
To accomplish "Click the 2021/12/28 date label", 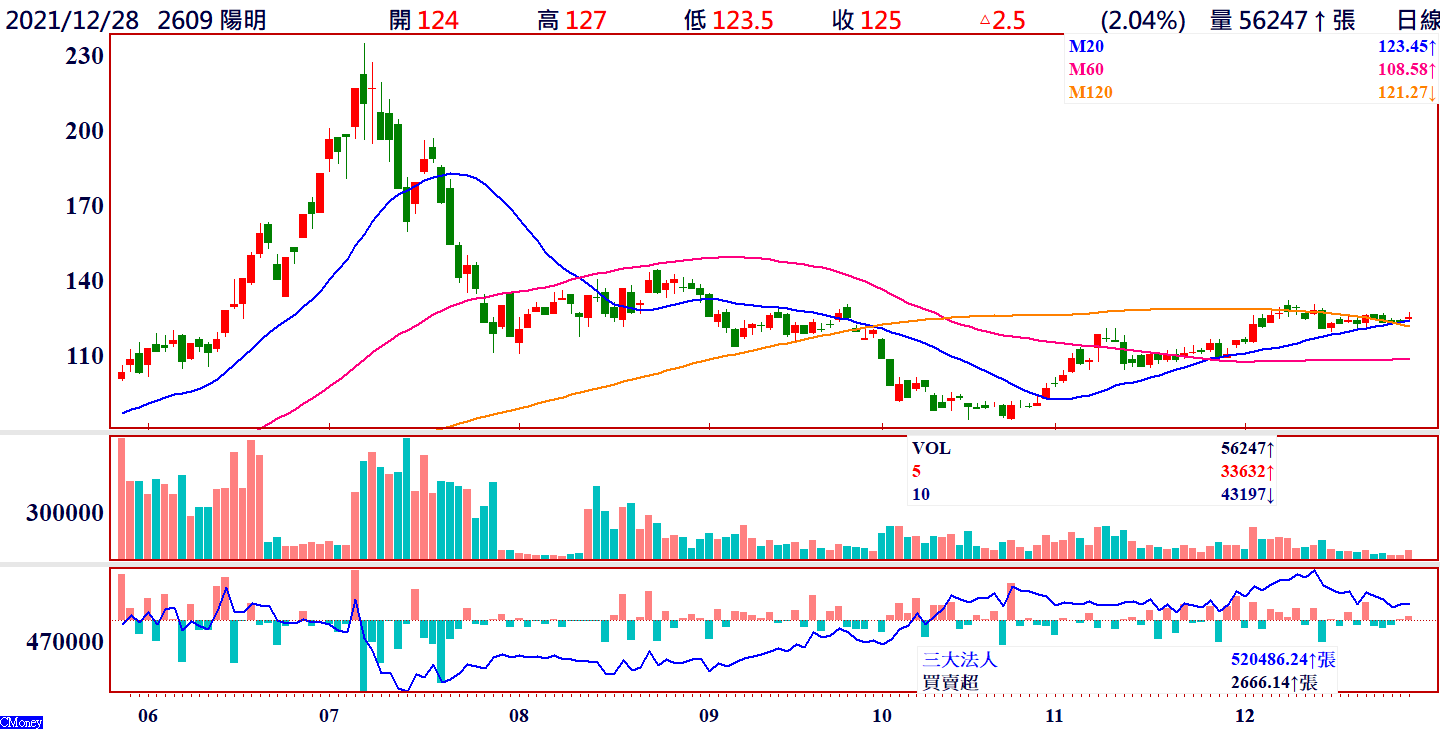I will (70, 20).
